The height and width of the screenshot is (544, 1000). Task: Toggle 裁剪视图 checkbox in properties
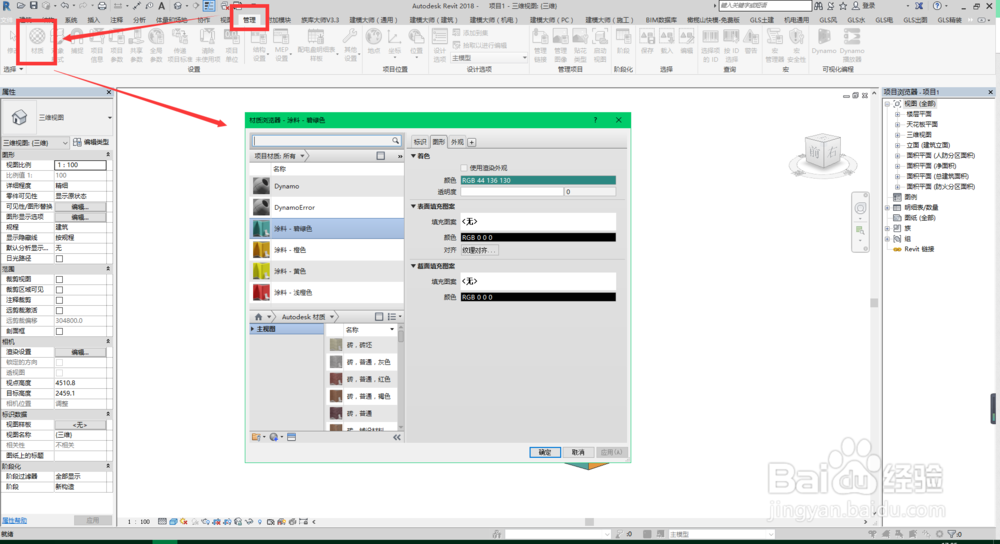(x=59, y=279)
